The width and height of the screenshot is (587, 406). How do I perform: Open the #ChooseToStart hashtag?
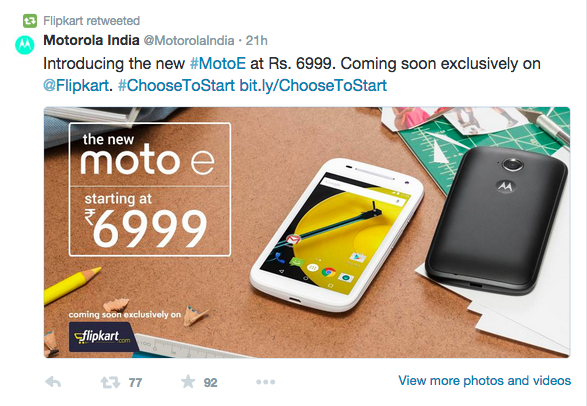click(176, 85)
